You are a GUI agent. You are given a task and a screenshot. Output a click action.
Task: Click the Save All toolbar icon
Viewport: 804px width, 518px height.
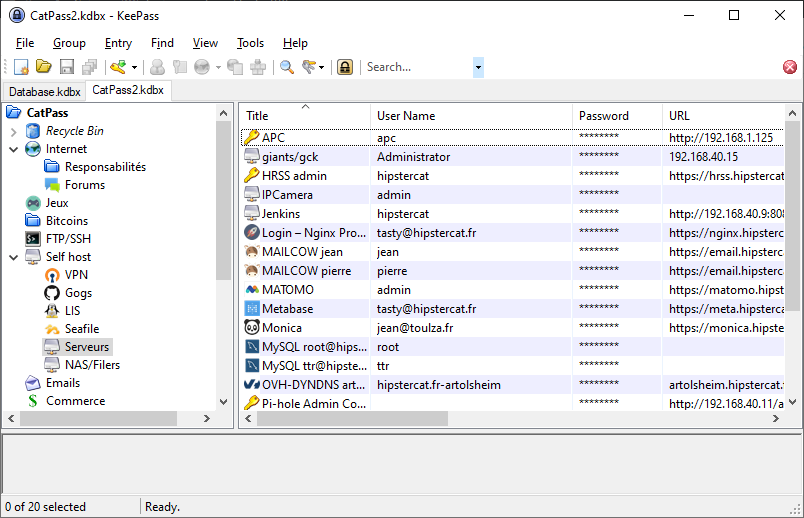[90, 67]
